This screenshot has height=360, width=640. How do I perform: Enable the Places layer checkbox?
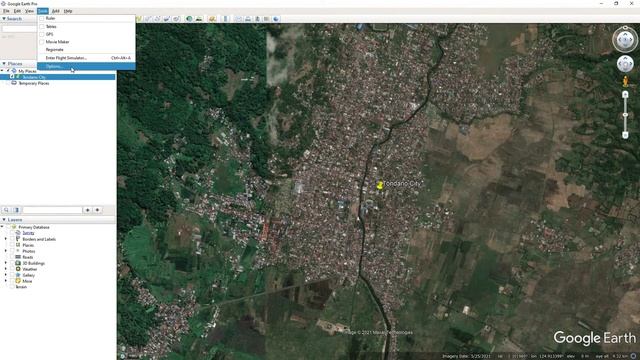coord(12,245)
